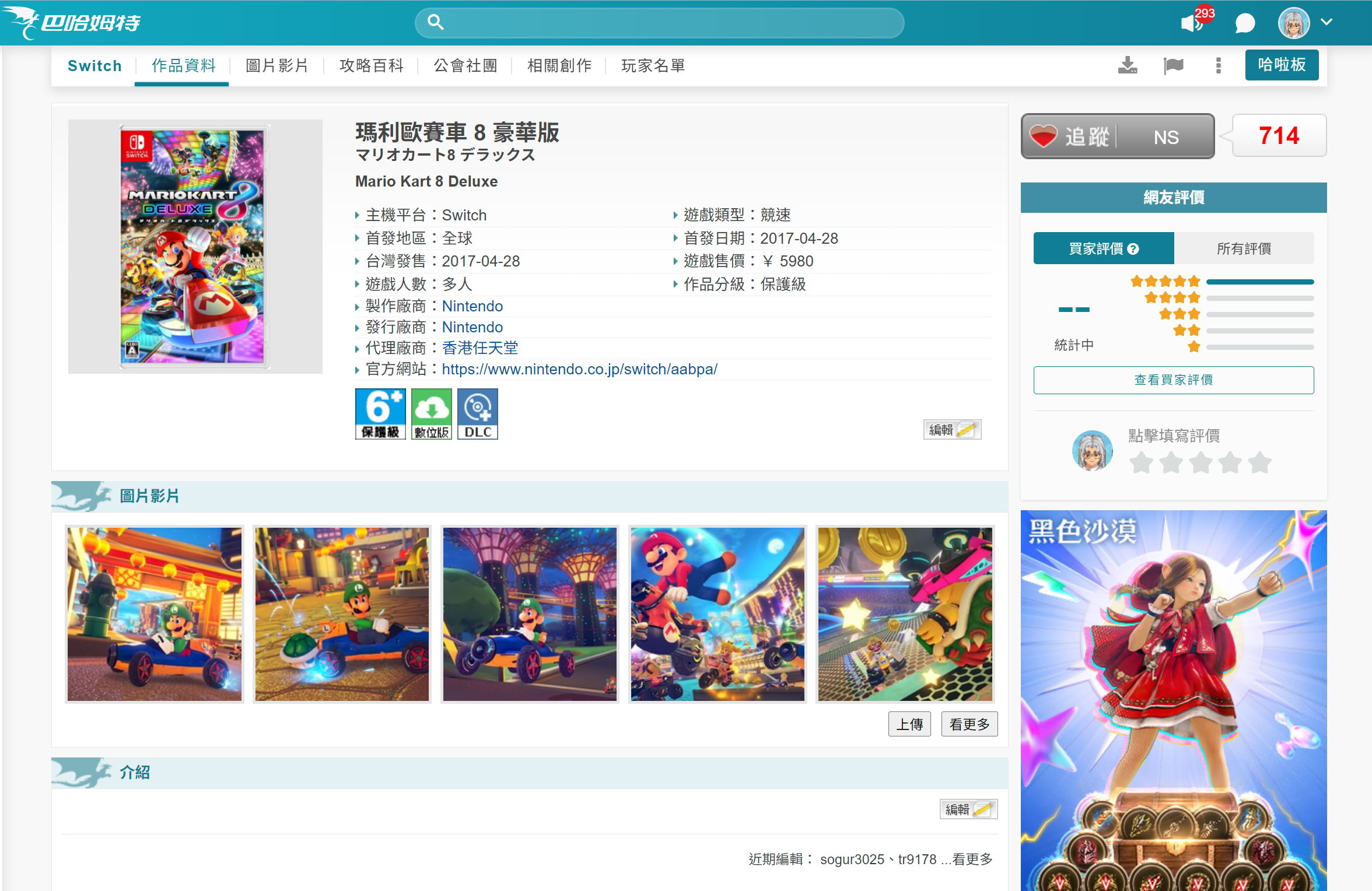1372x891 pixels.
Task: Rate the game four stars
Action: [x=1231, y=463]
